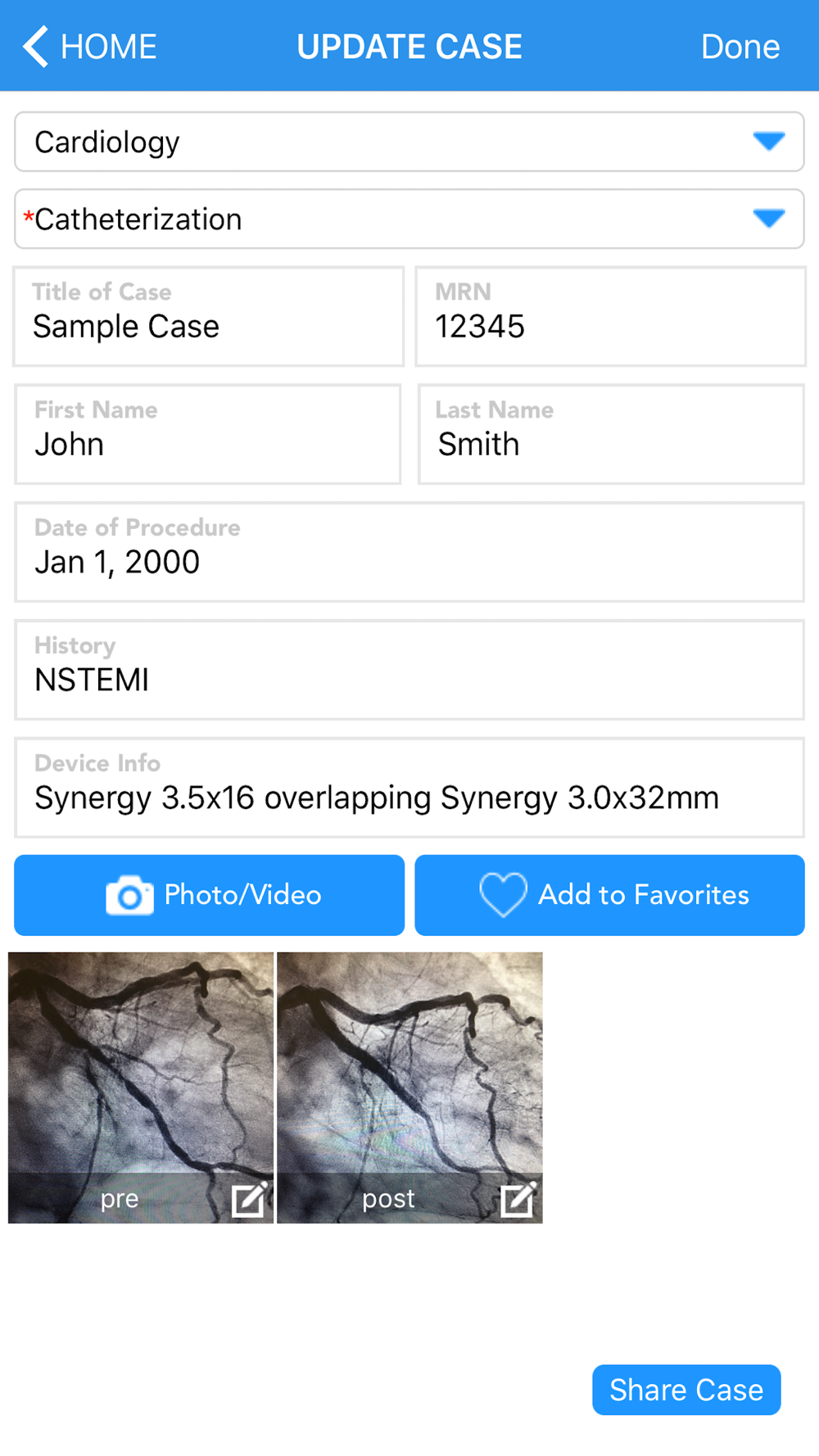
Task: Open the Cardiology dropdown arrow
Action: coord(769,142)
